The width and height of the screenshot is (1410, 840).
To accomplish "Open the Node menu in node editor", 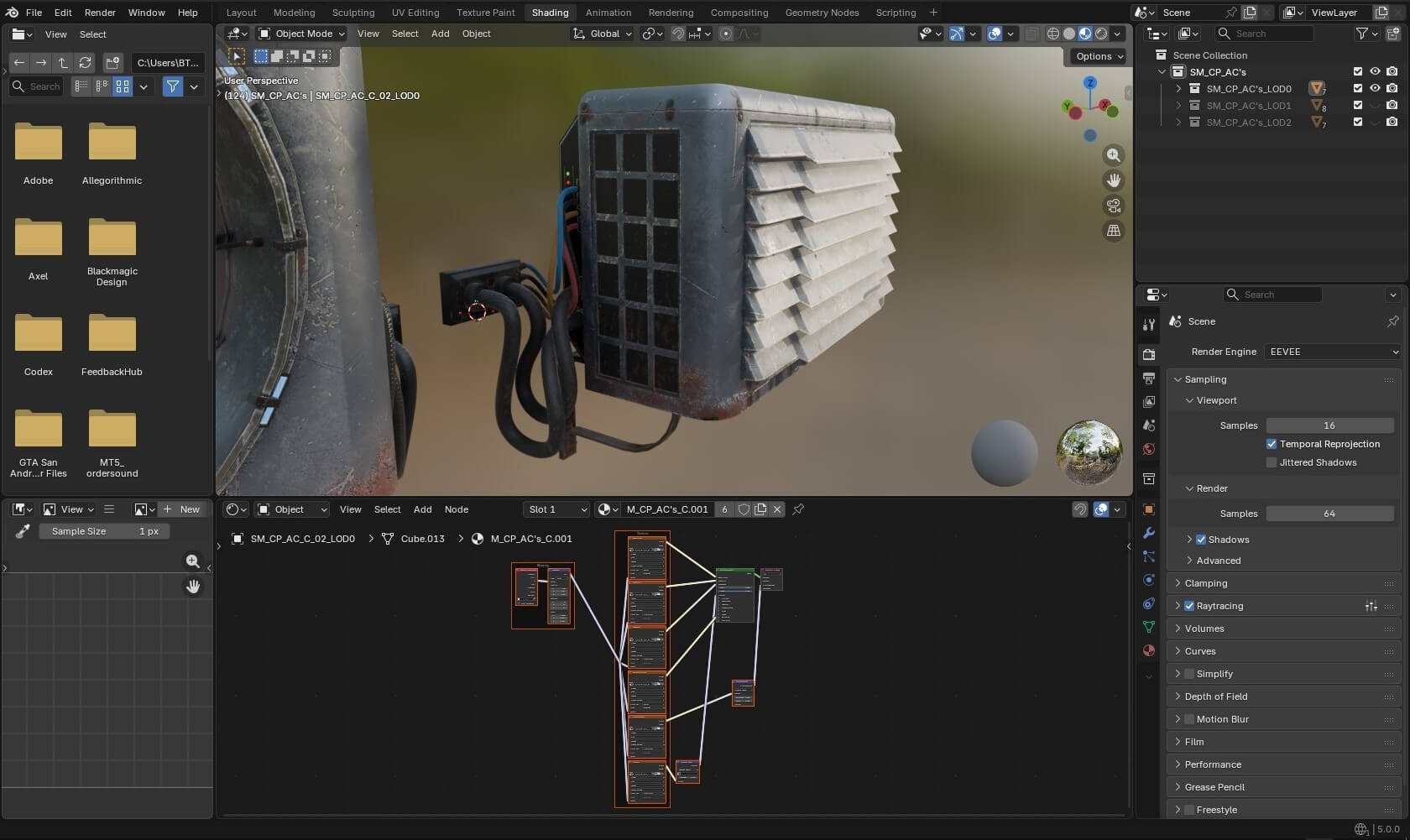I will [457, 509].
